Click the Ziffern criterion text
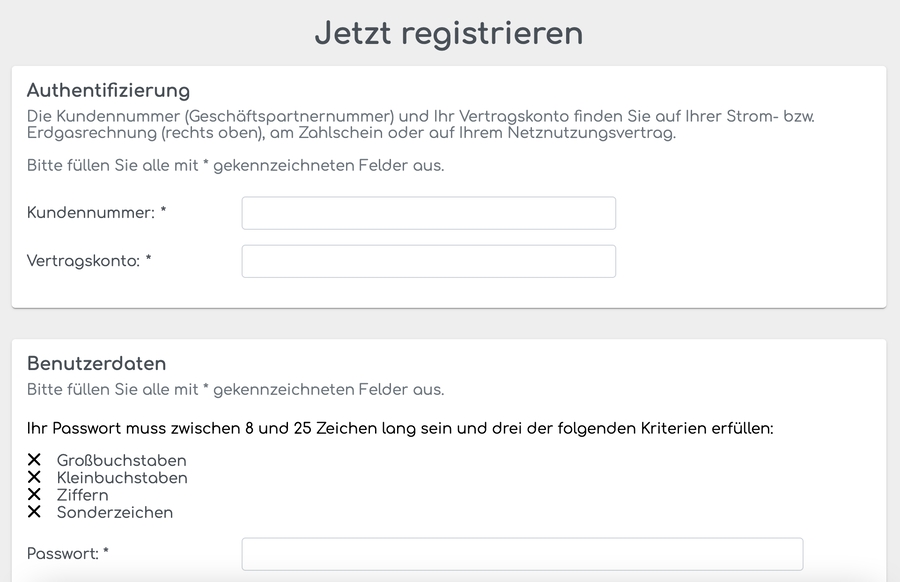Screen dimensions: 900x582 click(x=82, y=495)
